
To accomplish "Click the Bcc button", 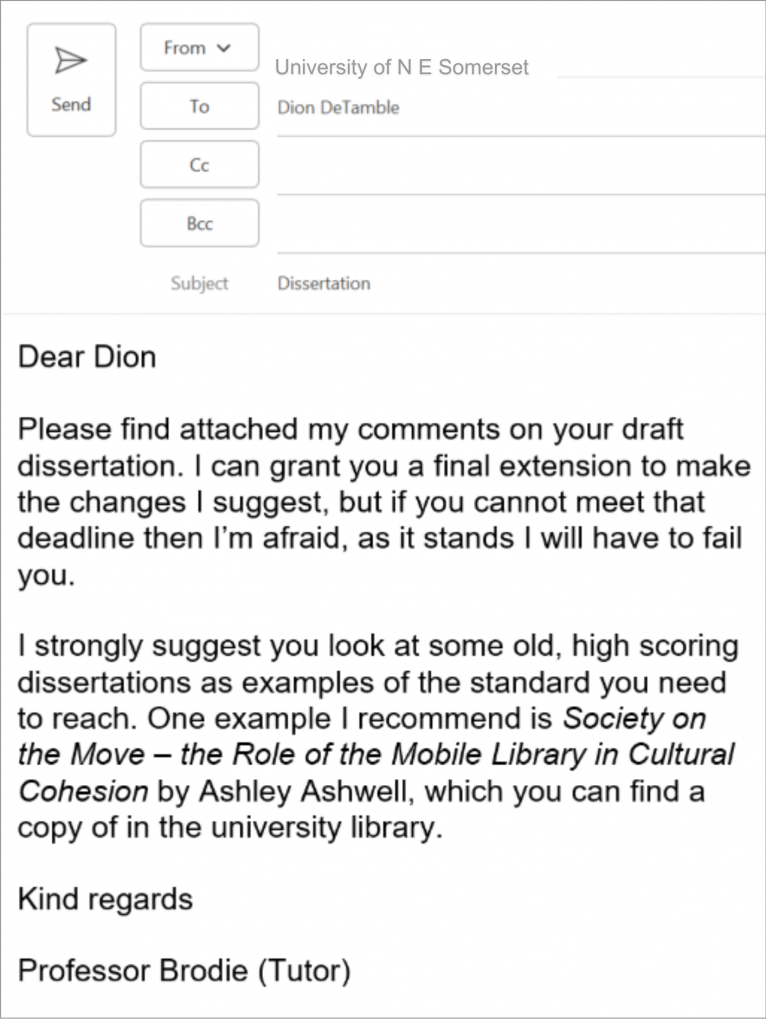I will click(199, 224).
